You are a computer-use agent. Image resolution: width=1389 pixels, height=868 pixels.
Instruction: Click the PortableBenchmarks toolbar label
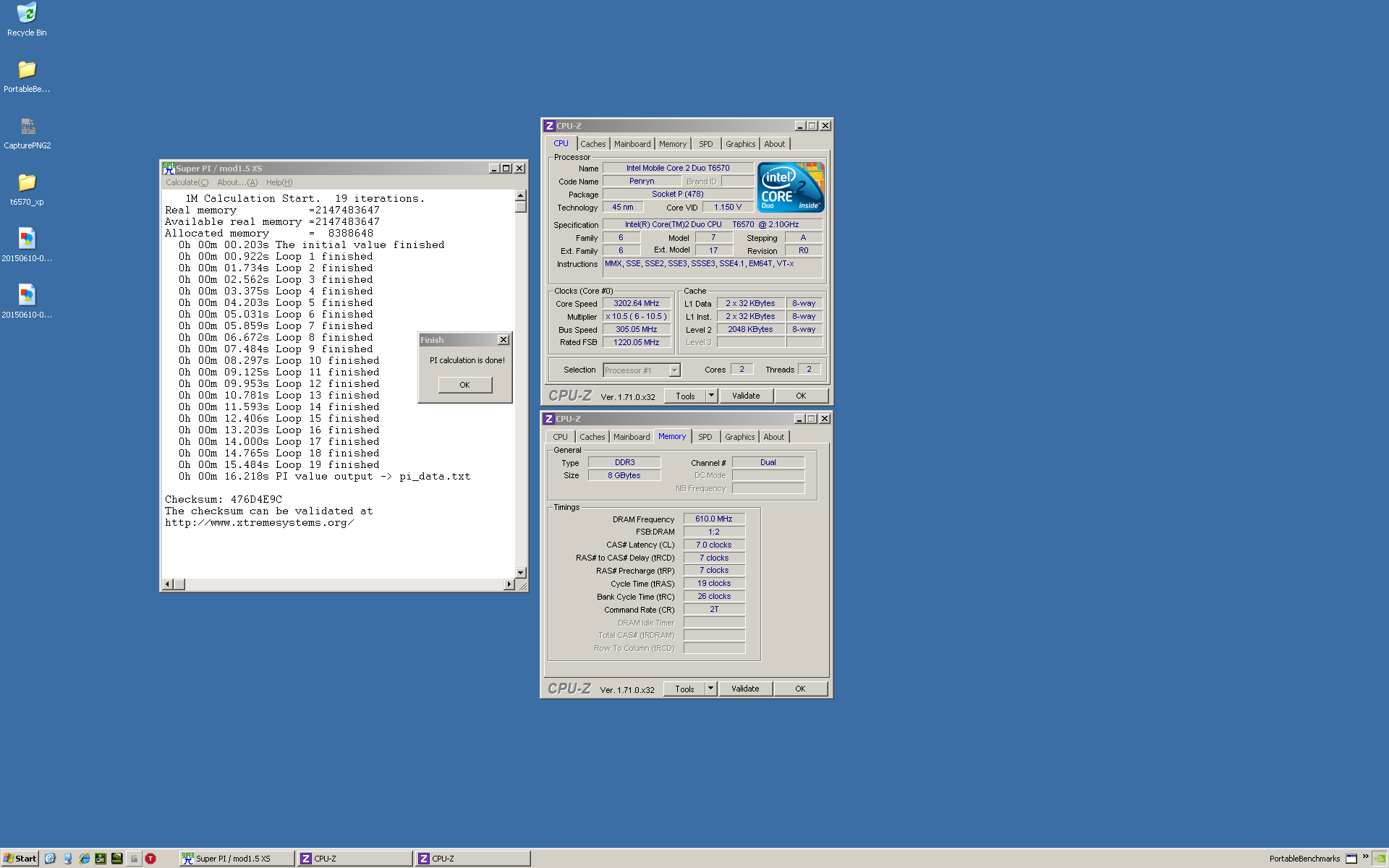(1304, 859)
